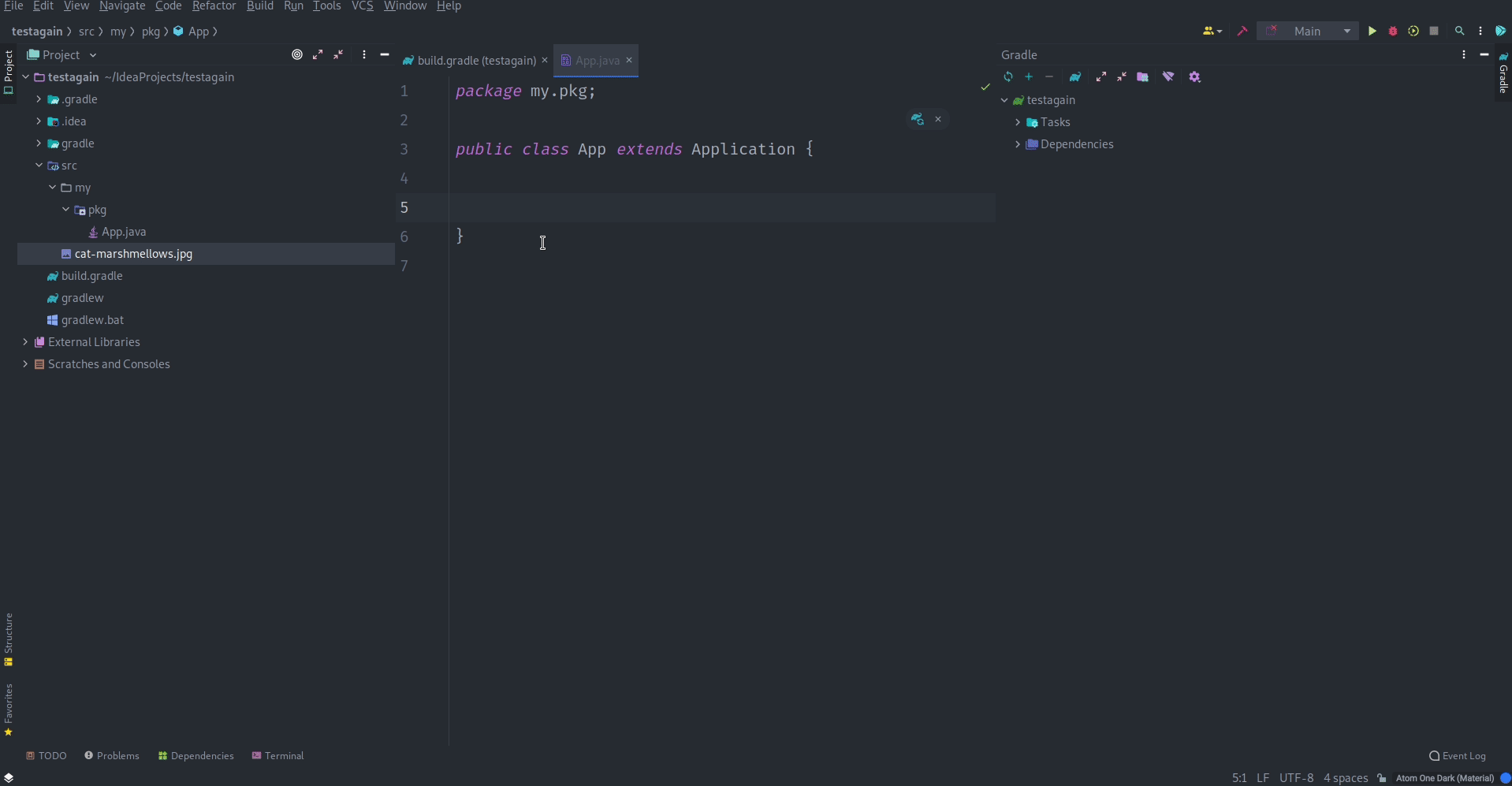The height and width of the screenshot is (786, 1512).
Task: Expand Dependencies node in Gradle tree
Action: click(1018, 144)
